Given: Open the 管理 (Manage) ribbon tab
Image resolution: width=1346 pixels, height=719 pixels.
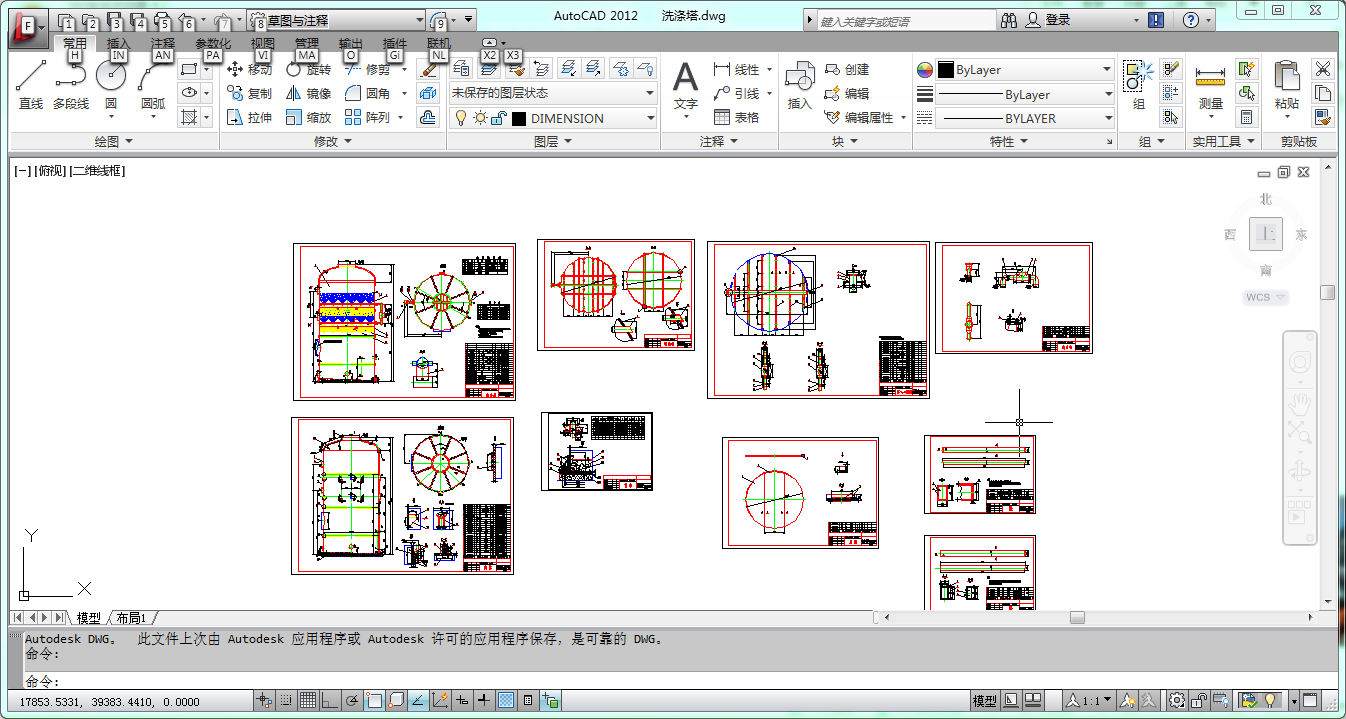Looking at the screenshot, I should [306, 43].
